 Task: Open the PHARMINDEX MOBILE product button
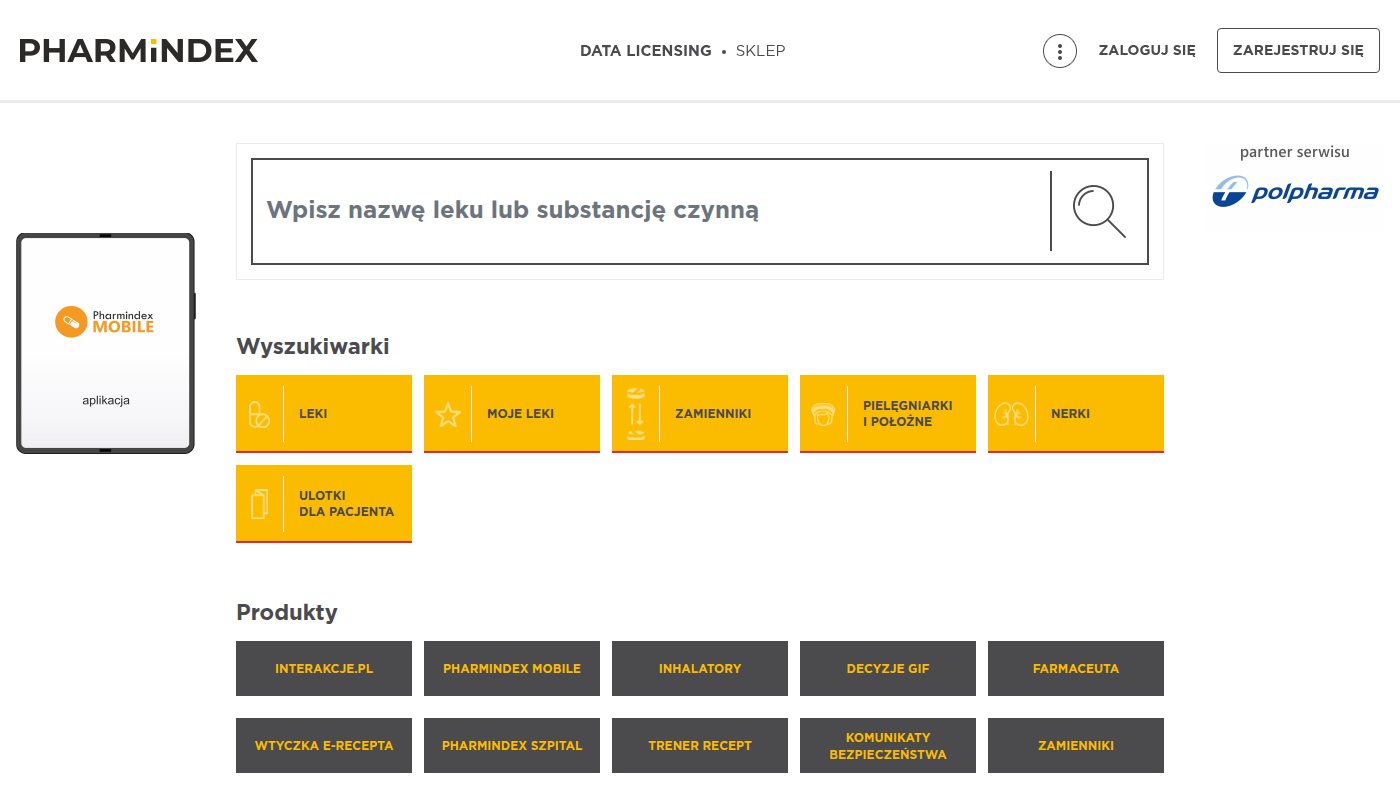point(512,668)
